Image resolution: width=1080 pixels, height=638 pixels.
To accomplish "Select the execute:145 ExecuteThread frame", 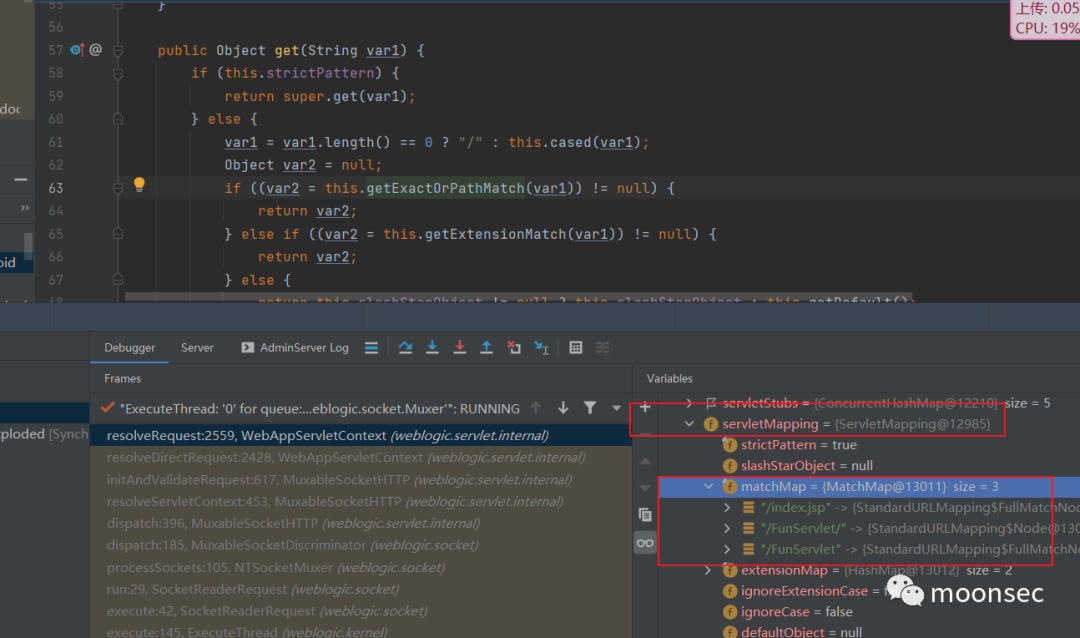I will (x=361, y=631).
